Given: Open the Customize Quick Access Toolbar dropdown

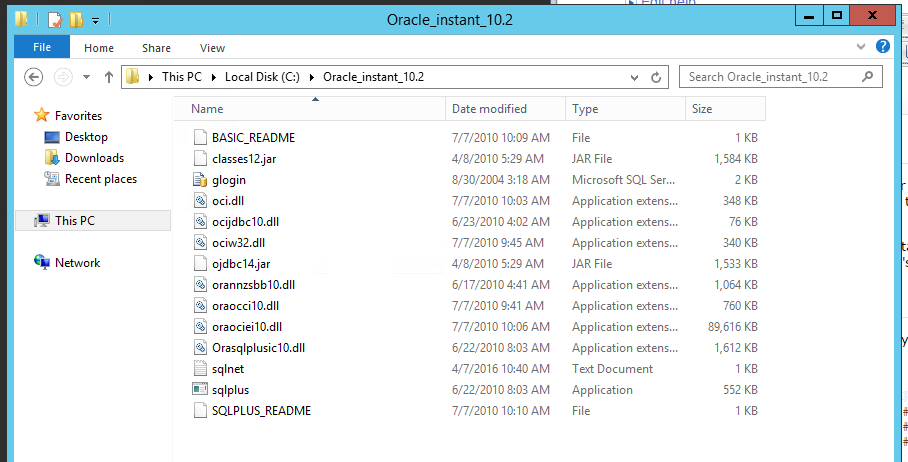Looking at the screenshot, I should 95,20.
